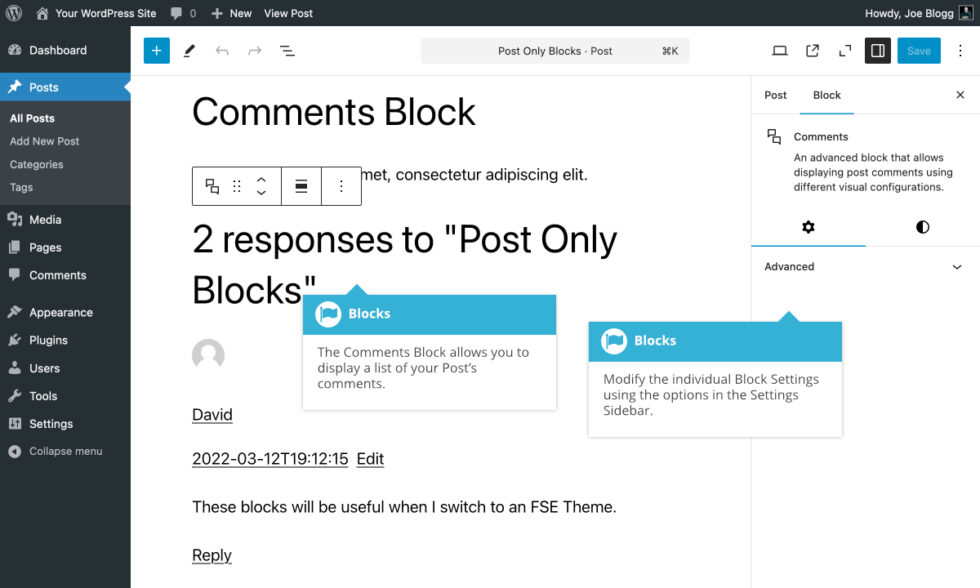
Task: Open Plugins menu
Action: click(65, 340)
